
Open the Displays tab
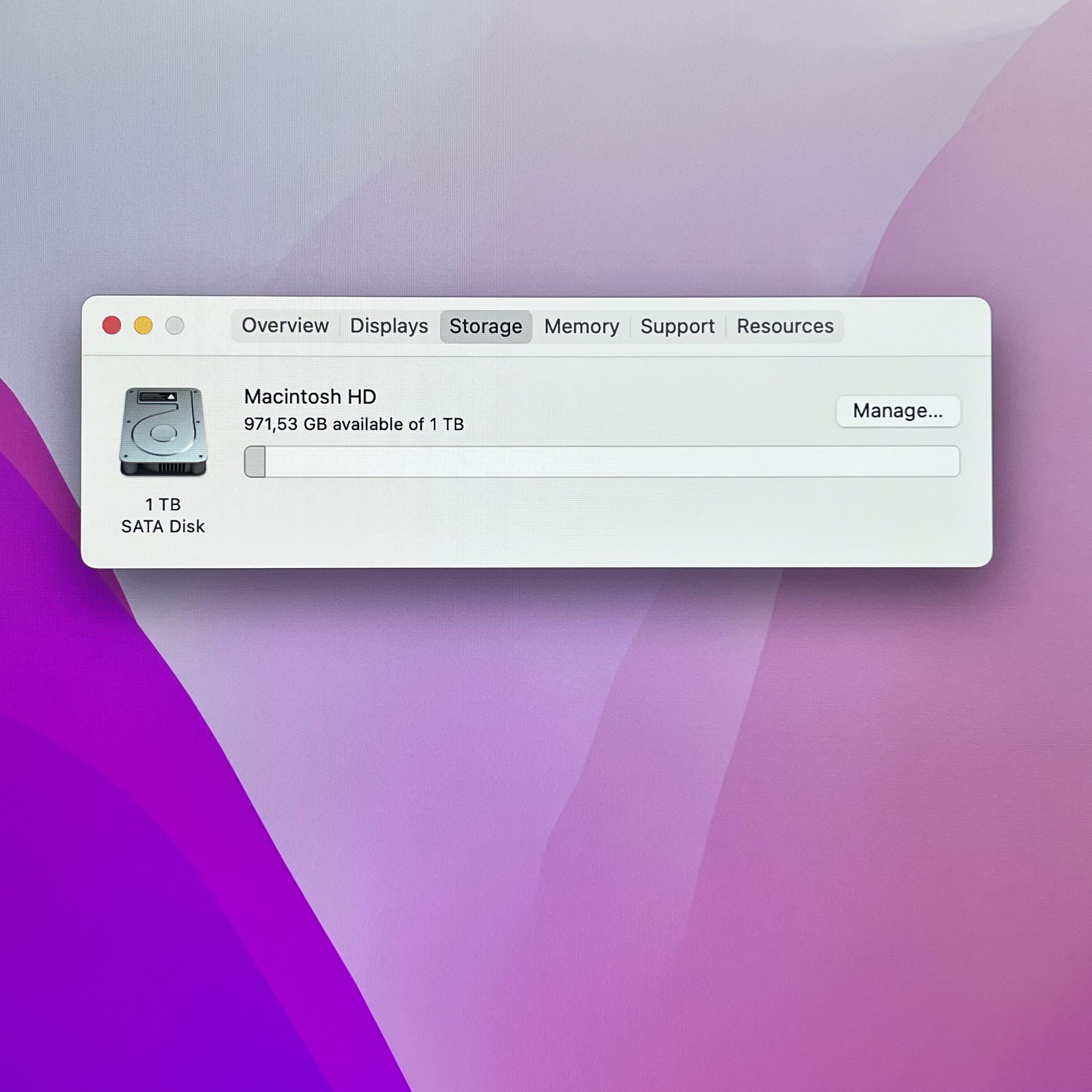[389, 326]
